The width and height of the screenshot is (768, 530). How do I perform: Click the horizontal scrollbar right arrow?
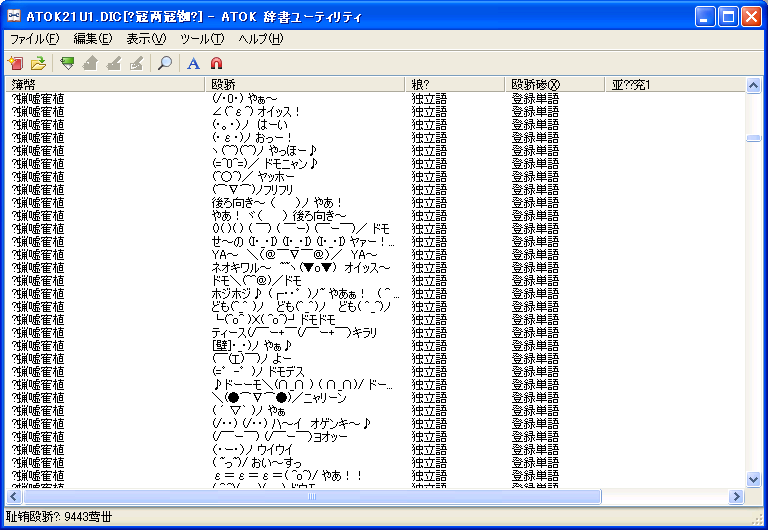tap(736, 497)
